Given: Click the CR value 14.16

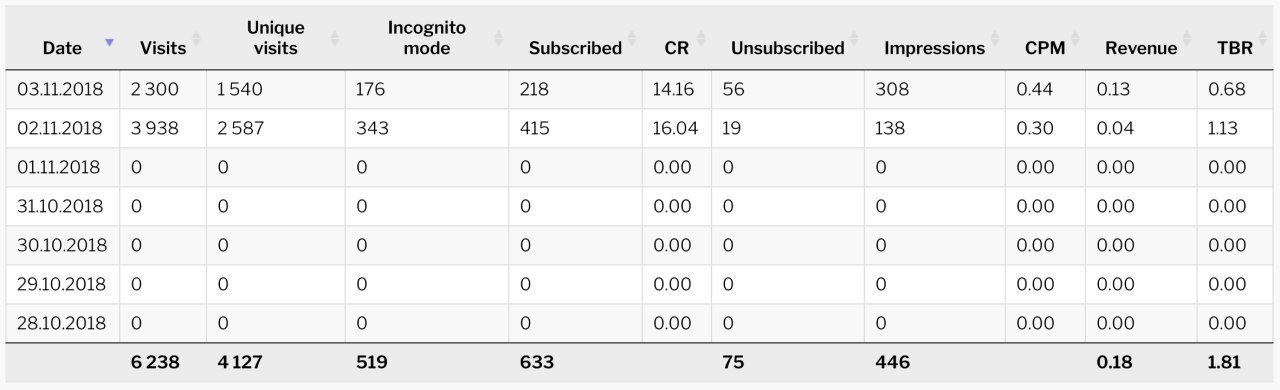Looking at the screenshot, I should [x=673, y=89].
